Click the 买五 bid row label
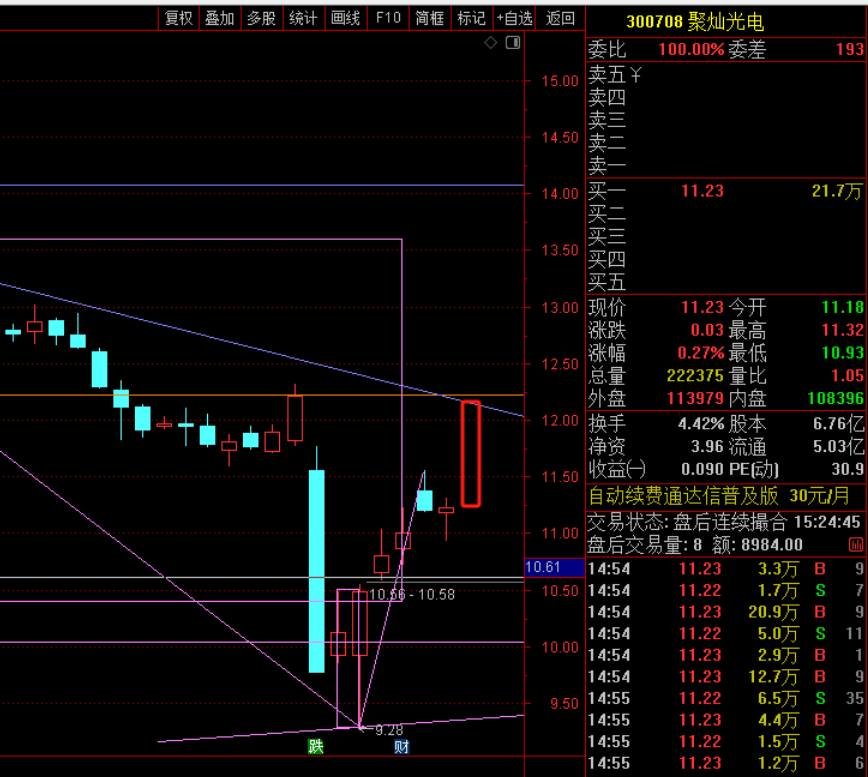This screenshot has height=777, width=868. pos(607,282)
